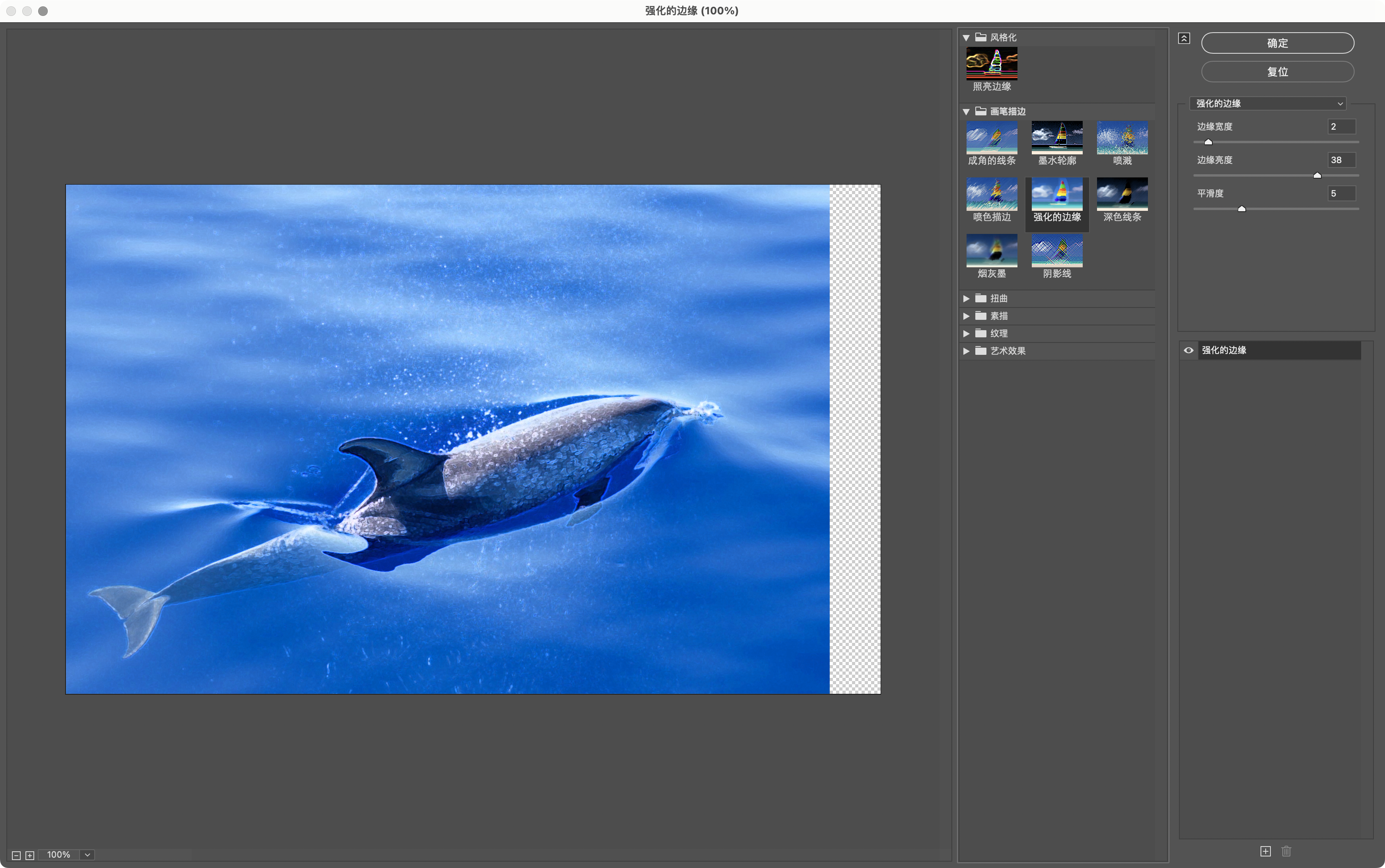Pick the 烟灰墨 filter thumbnail
The image size is (1385, 868).
[991, 250]
